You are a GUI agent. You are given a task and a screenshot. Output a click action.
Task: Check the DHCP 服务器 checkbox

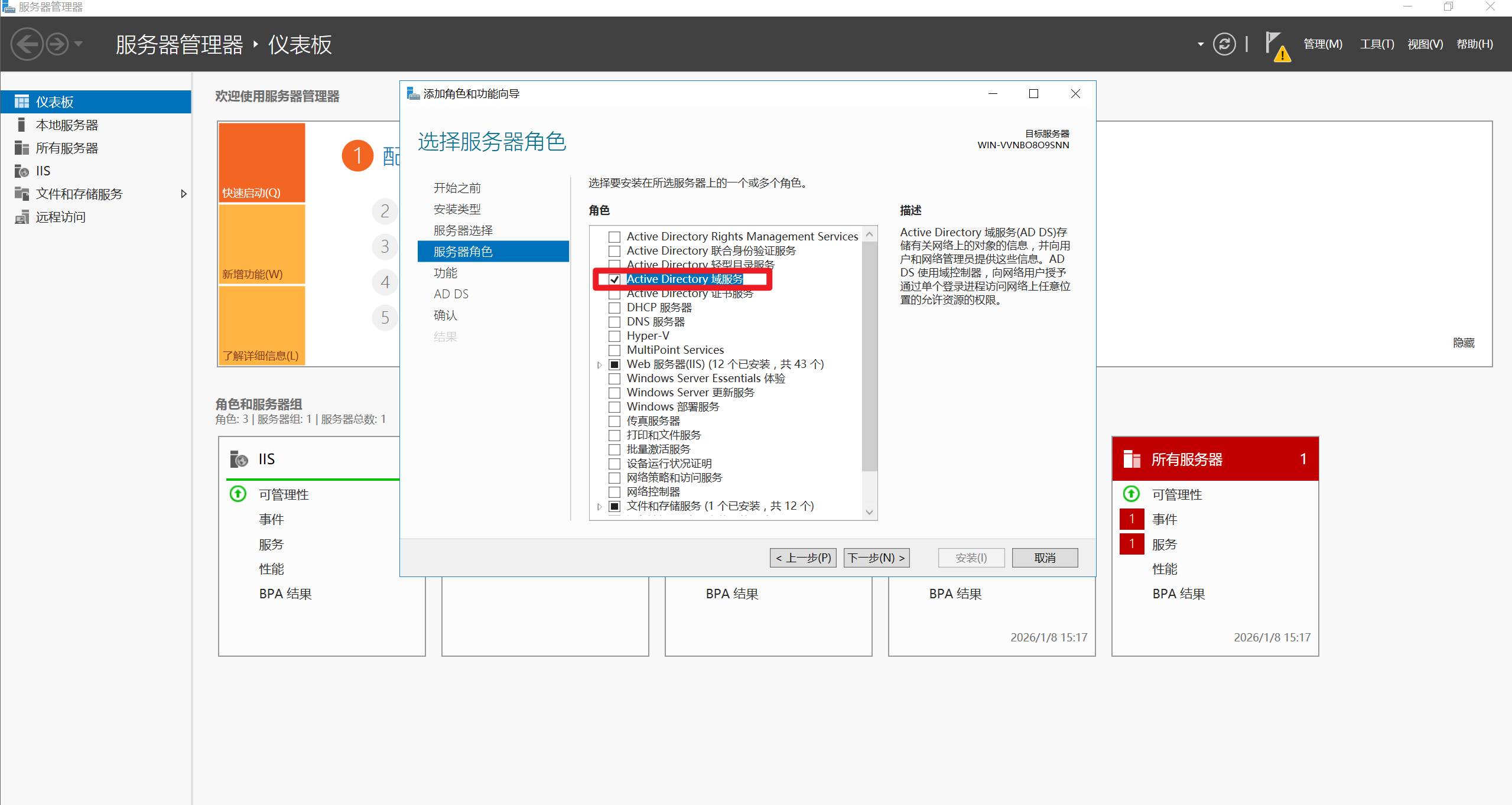point(614,308)
